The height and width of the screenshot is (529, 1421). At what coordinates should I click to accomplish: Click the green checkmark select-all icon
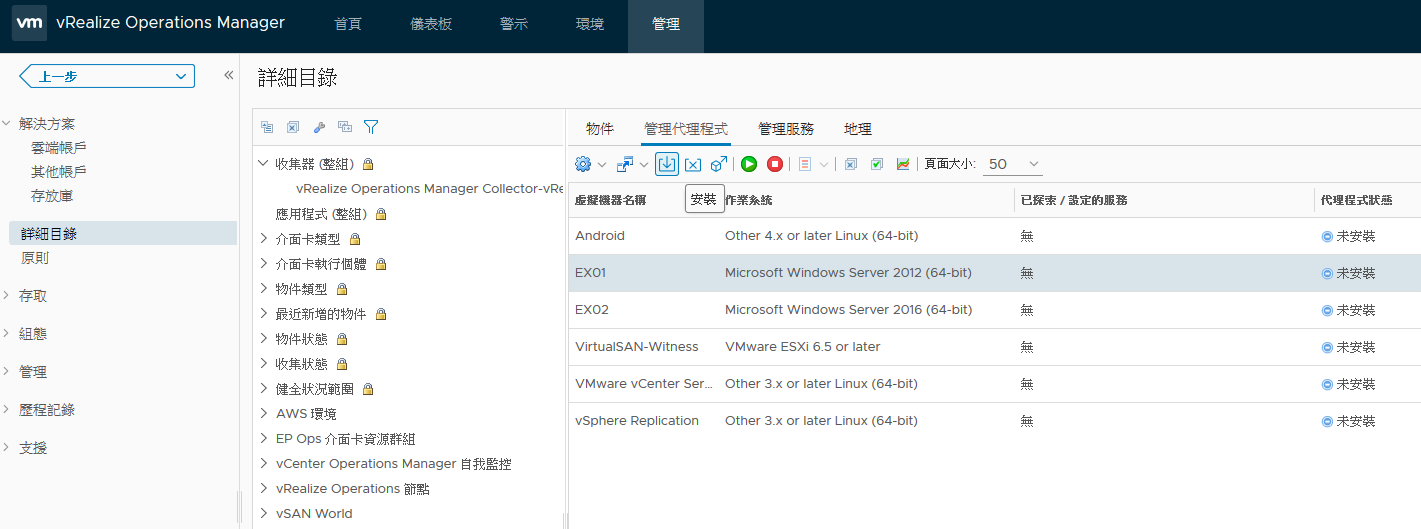(x=877, y=164)
